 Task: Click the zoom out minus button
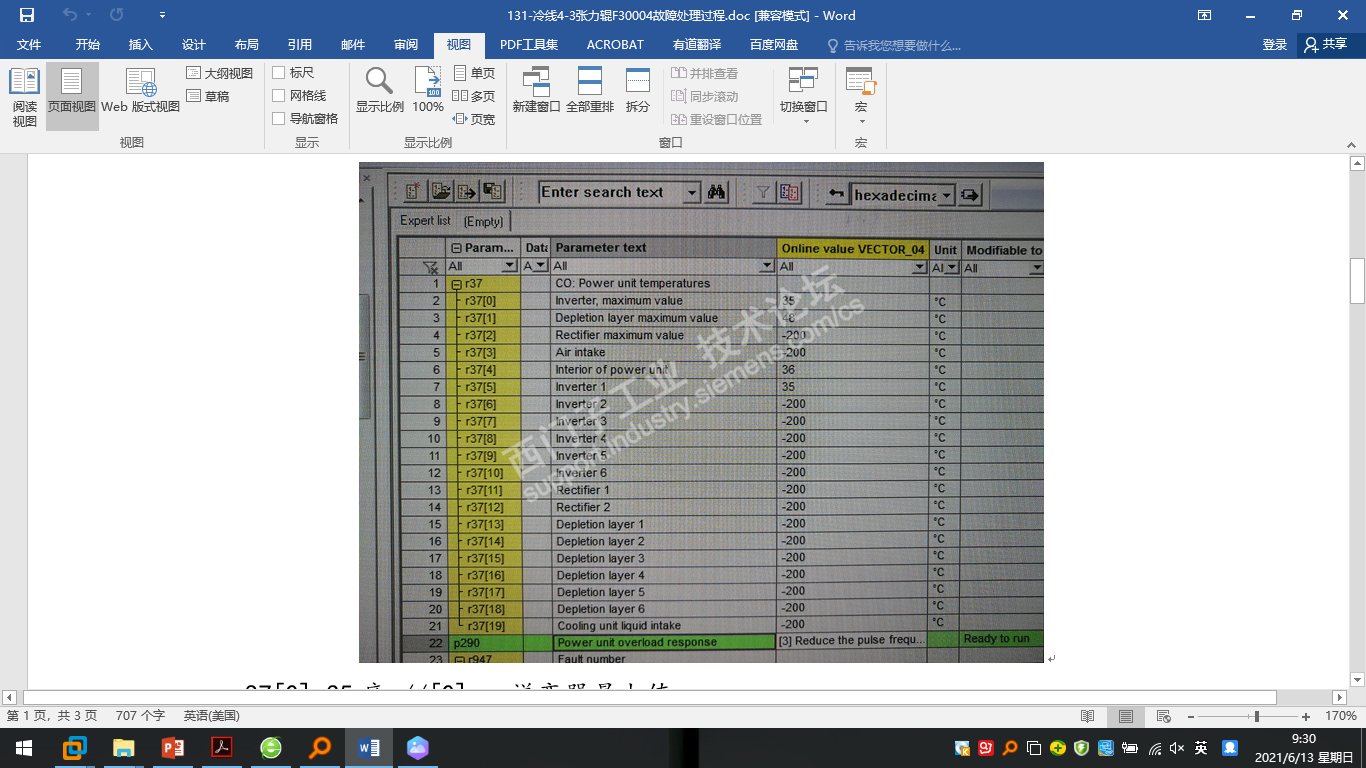[1190, 716]
